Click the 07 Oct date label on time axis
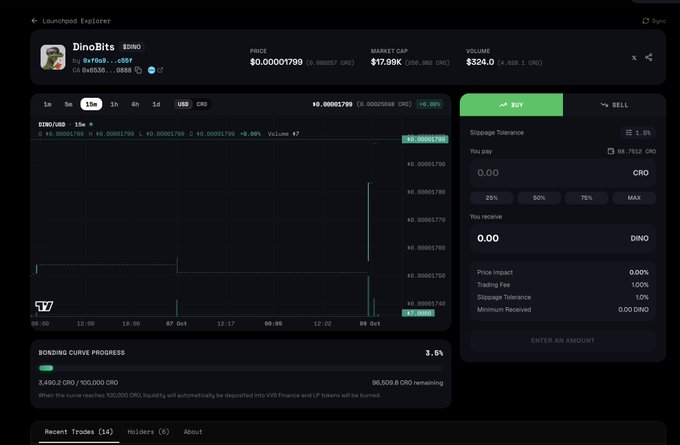680x445 pixels. tap(177, 324)
